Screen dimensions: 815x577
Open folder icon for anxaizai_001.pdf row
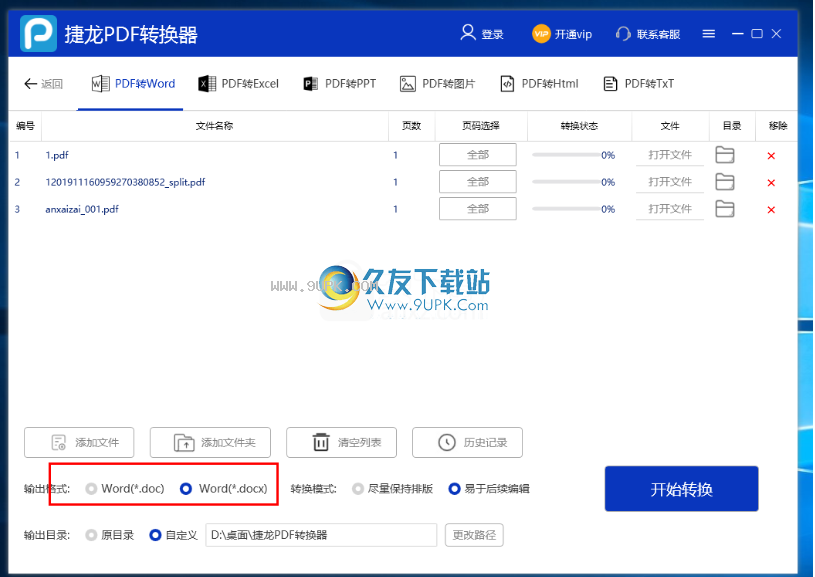click(725, 209)
